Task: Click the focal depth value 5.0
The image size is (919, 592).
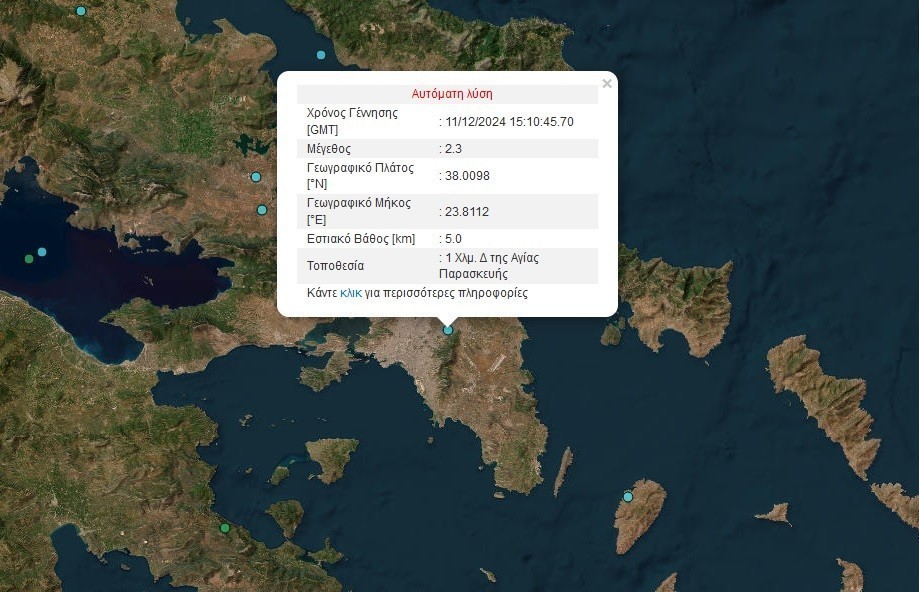Action: (453, 238)
